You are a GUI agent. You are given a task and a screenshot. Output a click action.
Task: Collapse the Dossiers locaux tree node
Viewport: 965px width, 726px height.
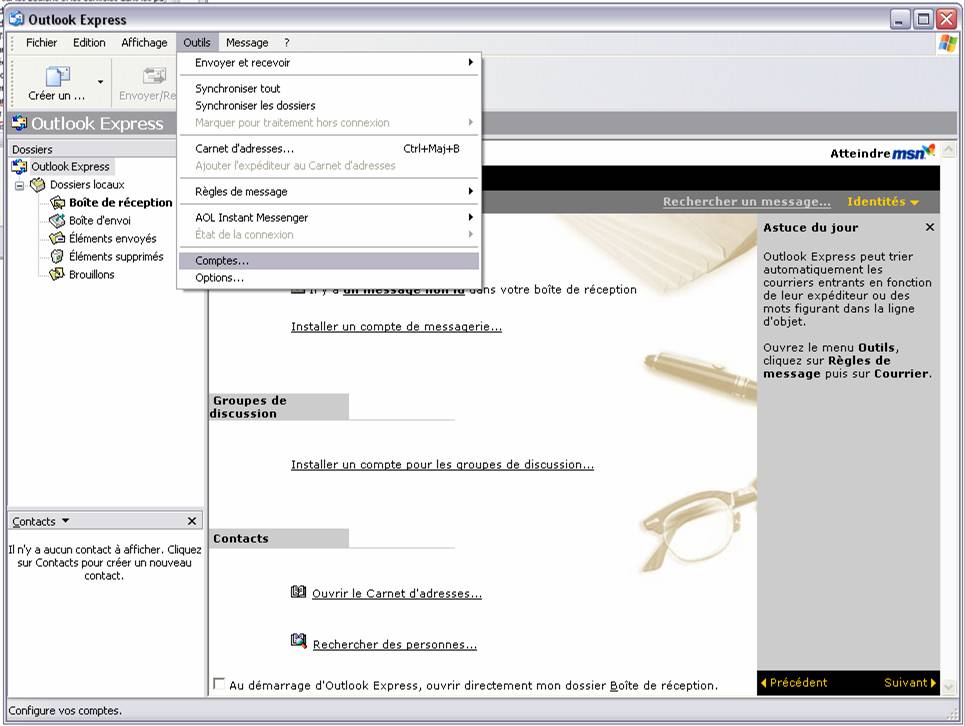(20, 185)
